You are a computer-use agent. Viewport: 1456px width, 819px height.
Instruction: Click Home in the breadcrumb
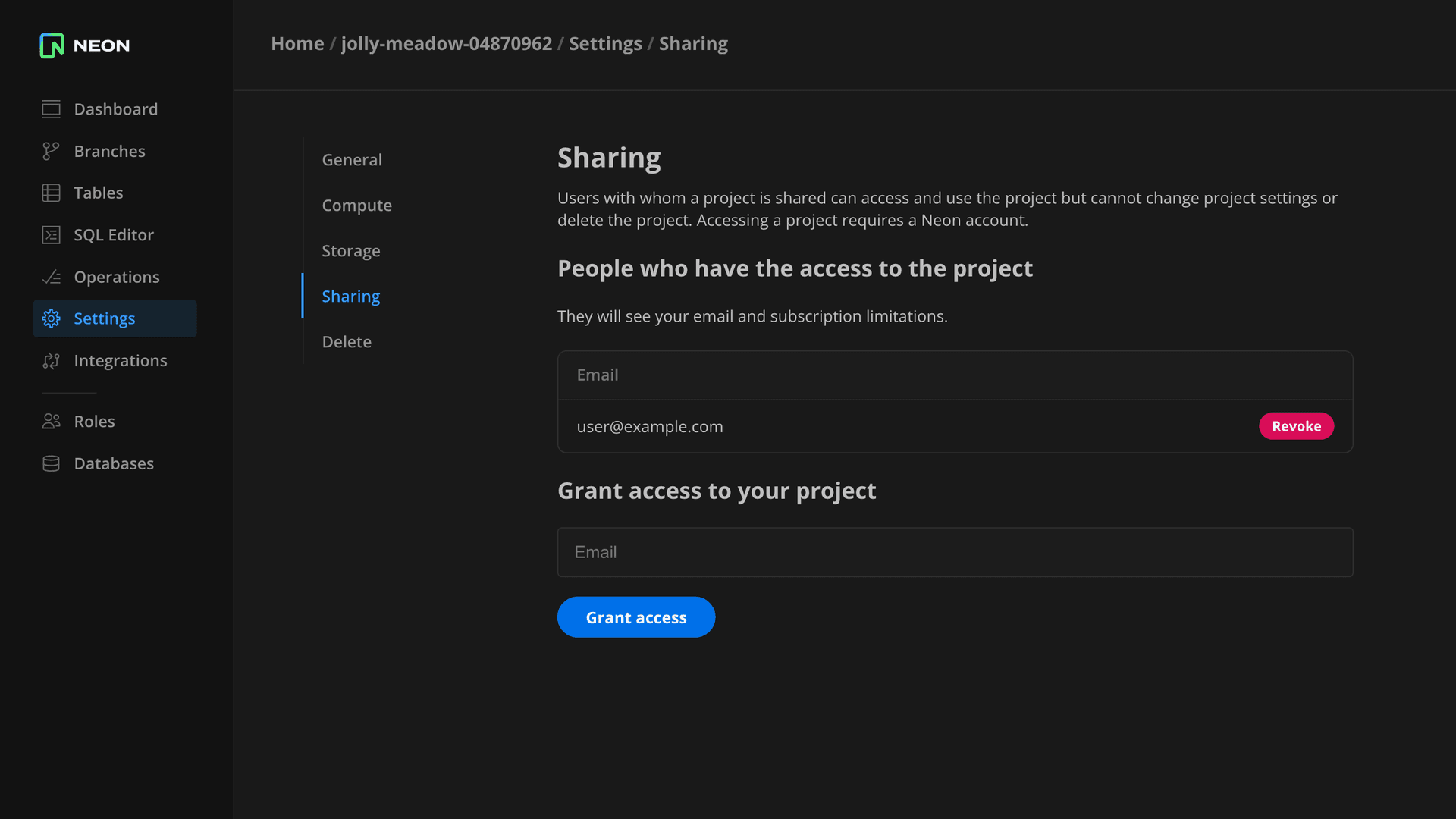[x=297, y=44]
